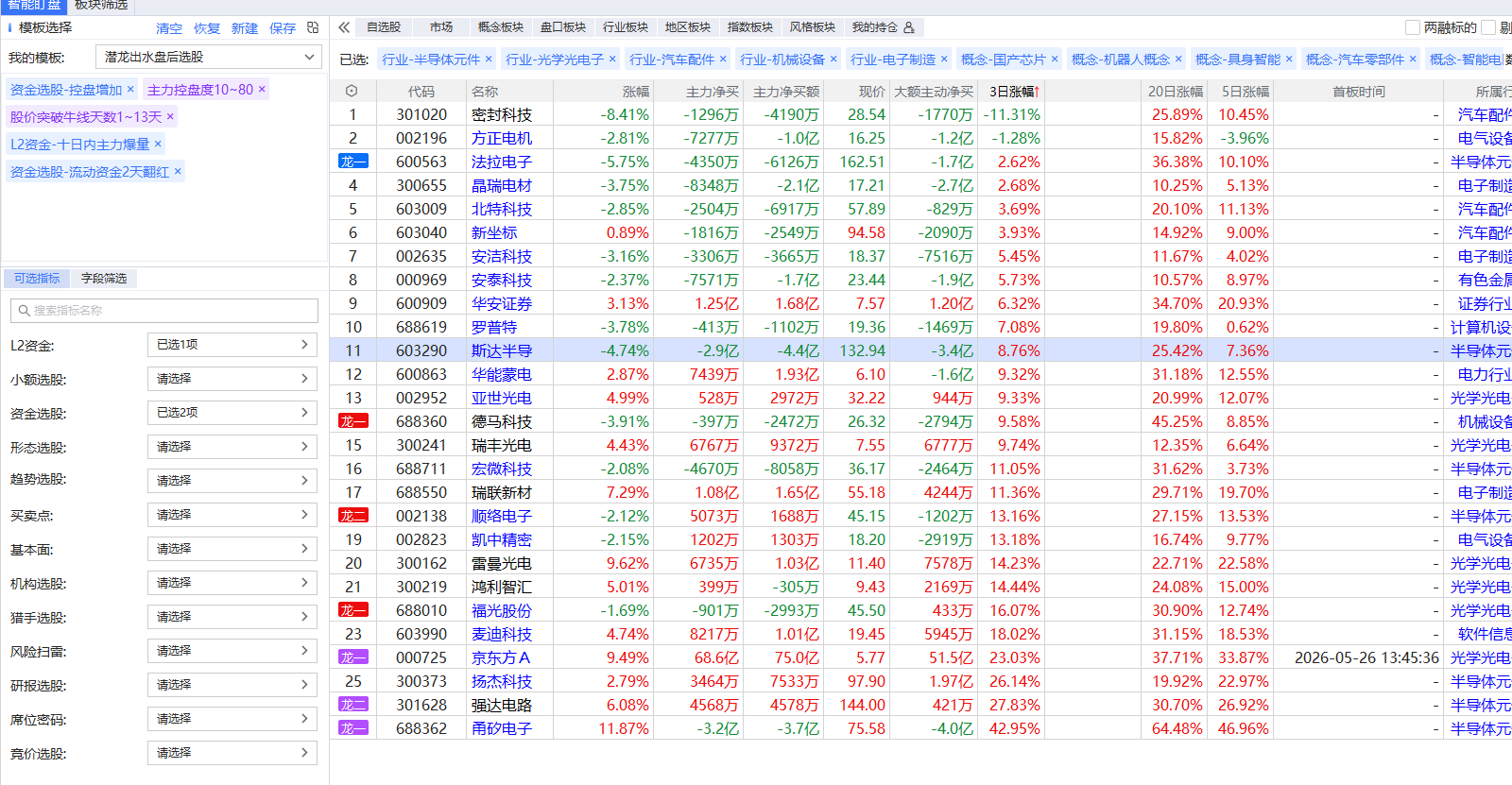Expand the 形态选股 selector
This screenshot has width=1512, height=785.
pyautogui.click(x=232, y=447)
